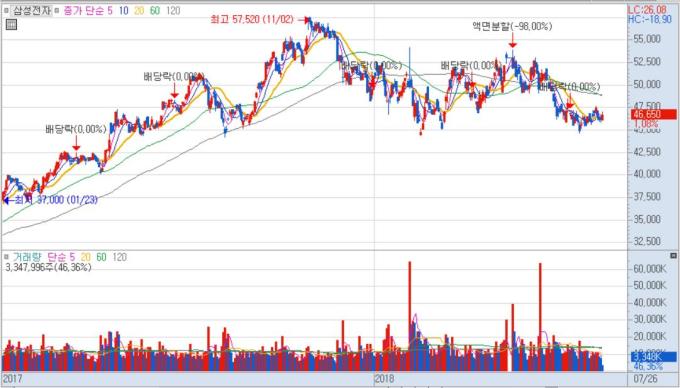Click the 2017 label on time axis
Screen dimensions: 680x388
coord(12,379)
